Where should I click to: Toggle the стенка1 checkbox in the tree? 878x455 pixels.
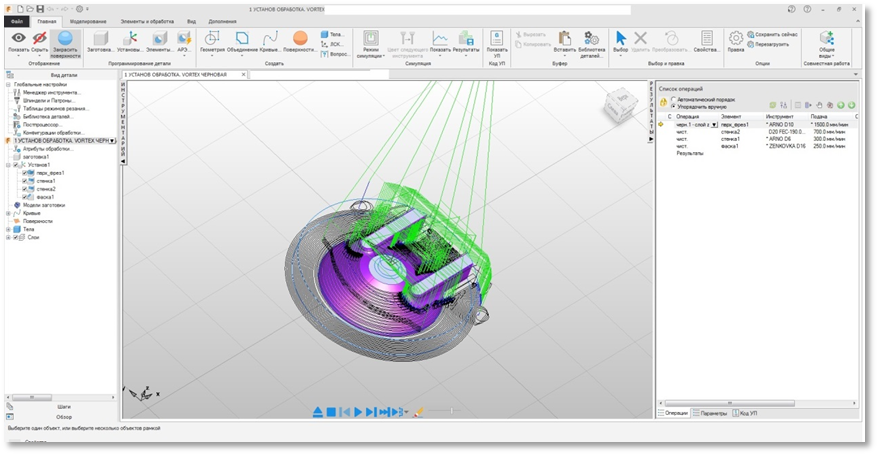point(25,181)
